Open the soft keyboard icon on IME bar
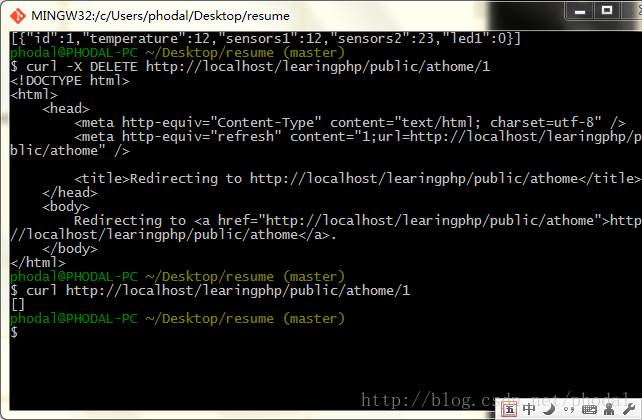Viewport: 642px width, 420px height. (589, 409)
